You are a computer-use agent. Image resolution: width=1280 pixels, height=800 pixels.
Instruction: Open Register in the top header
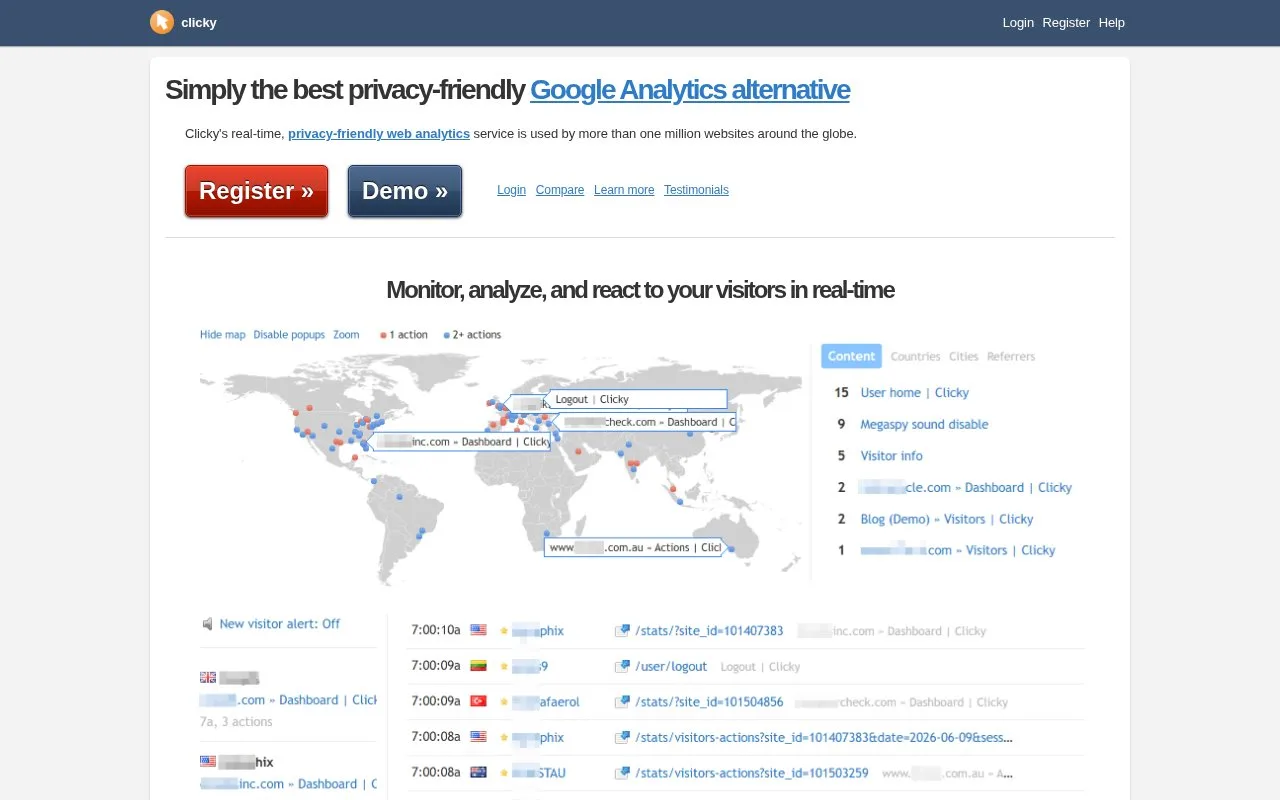click(x=1066, y=22)
